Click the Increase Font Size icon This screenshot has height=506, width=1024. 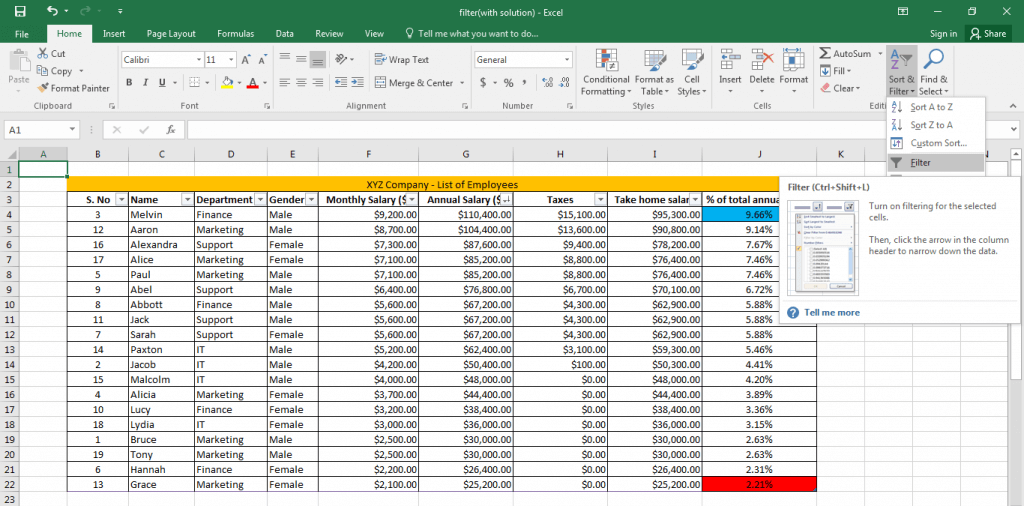click(246, 60)
